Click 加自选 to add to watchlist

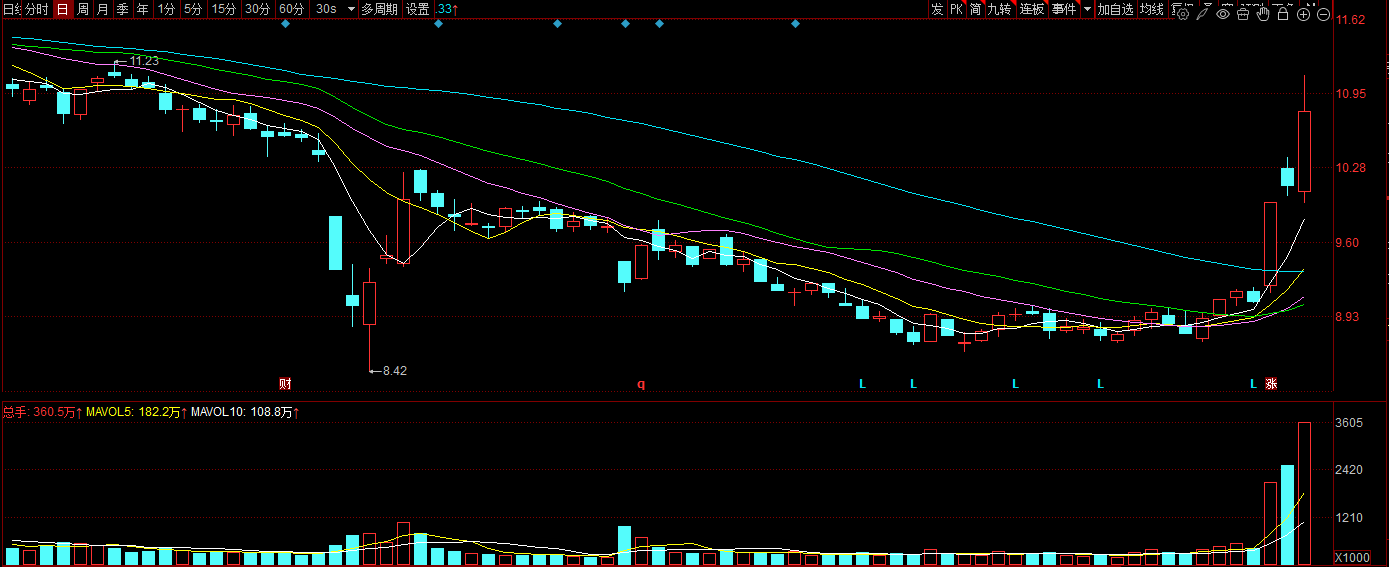click(x=1115, y=9)
